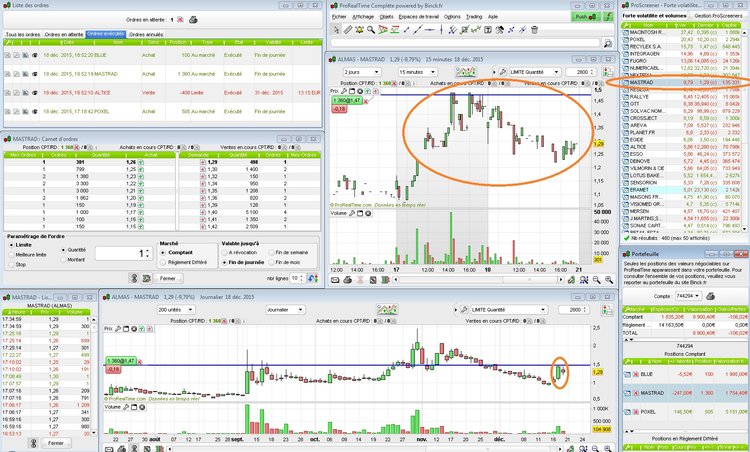Image resolution: width=750 pixels, height=452 pixels.
Task: Click the 15 minutes chart horizontal scrollbar
Action: (x=478, y=280)
